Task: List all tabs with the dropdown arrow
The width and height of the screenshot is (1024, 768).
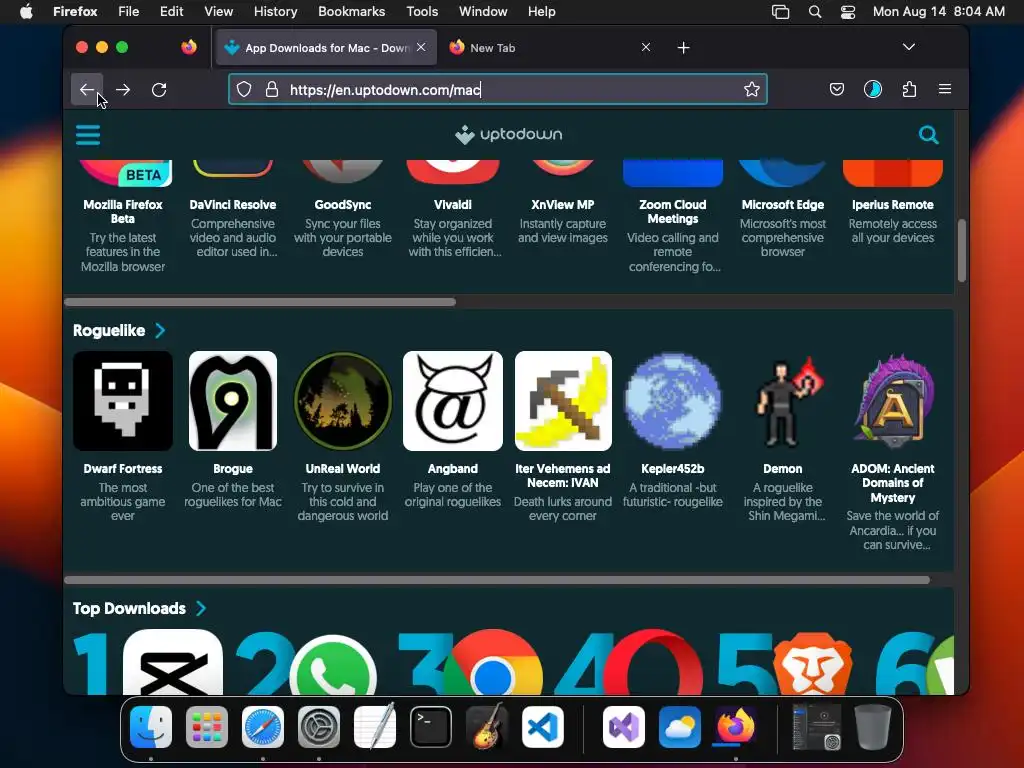Action: tap(908, 47)
